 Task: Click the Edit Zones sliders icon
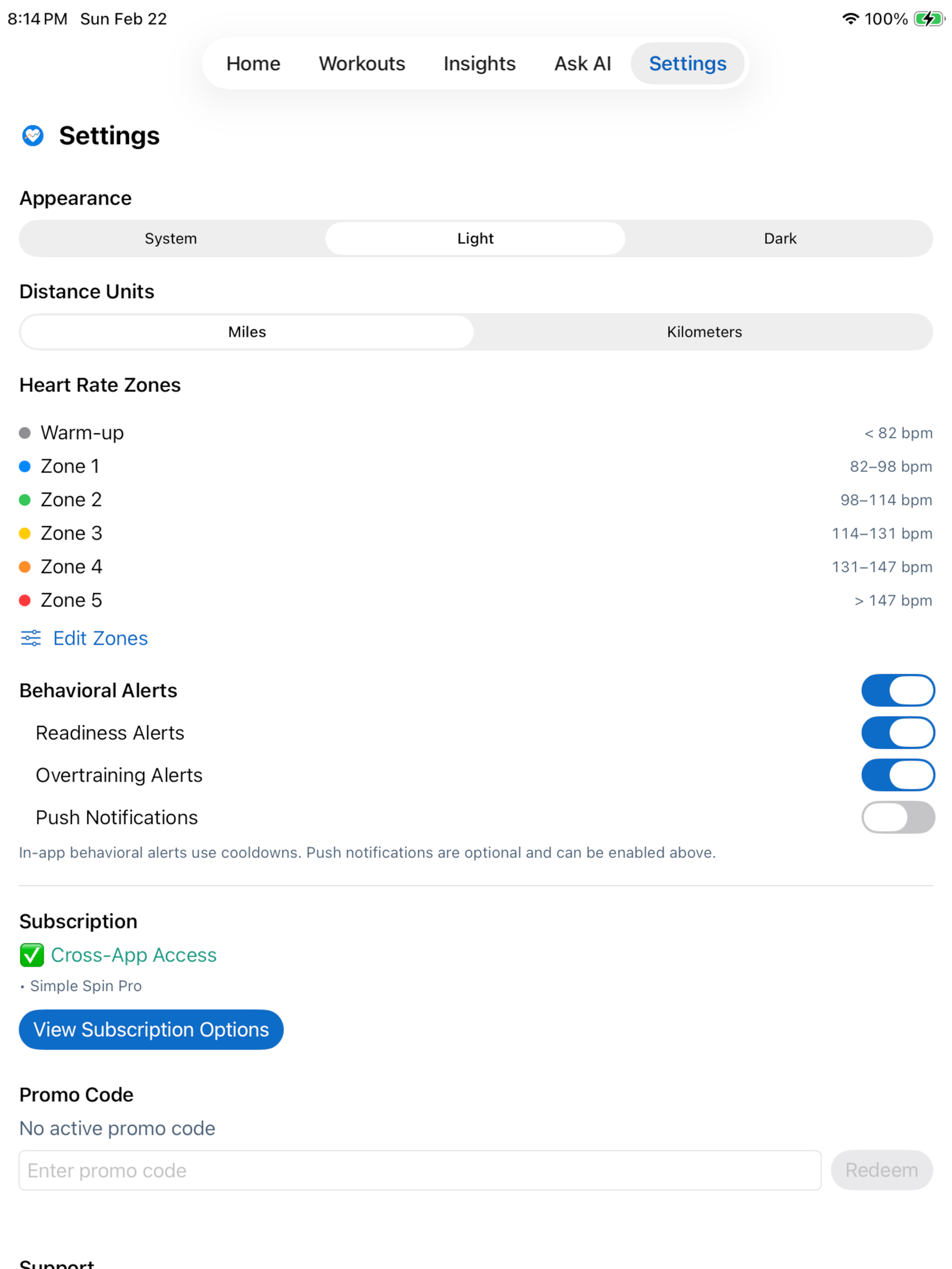click(30, 638)
